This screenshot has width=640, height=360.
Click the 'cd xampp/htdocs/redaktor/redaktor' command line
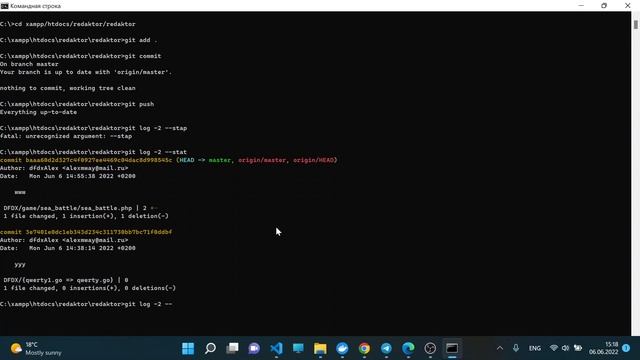68,24
